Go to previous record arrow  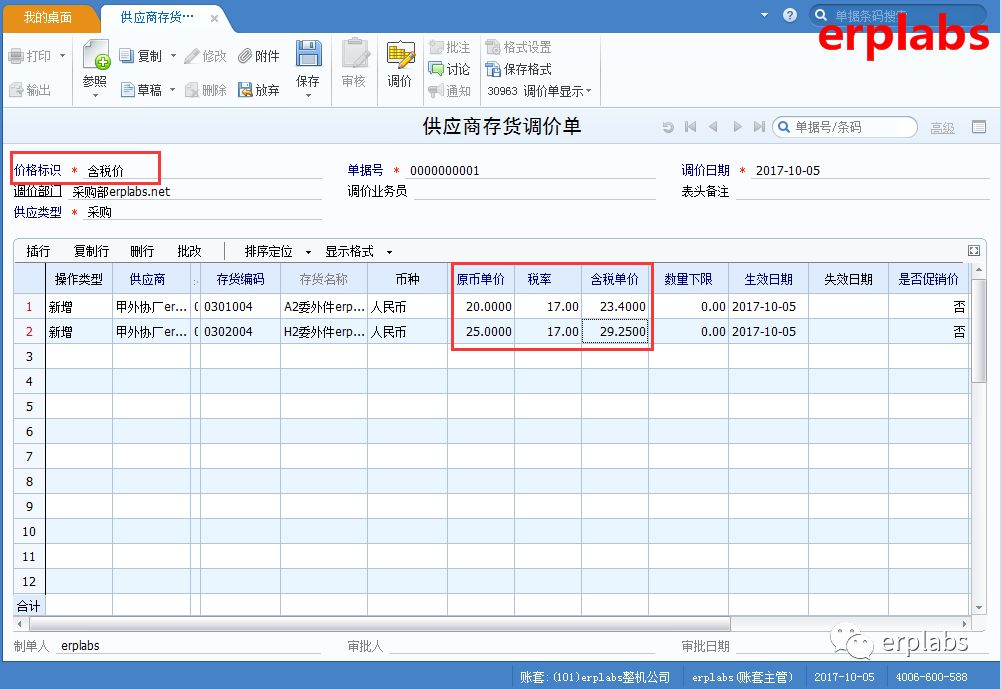click(x=713, y=127)
